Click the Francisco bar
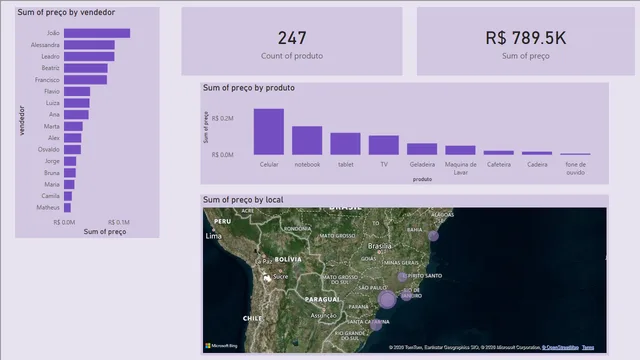Image resolution: width=640 pixels, height=360 pixels. tap(86, 80)
